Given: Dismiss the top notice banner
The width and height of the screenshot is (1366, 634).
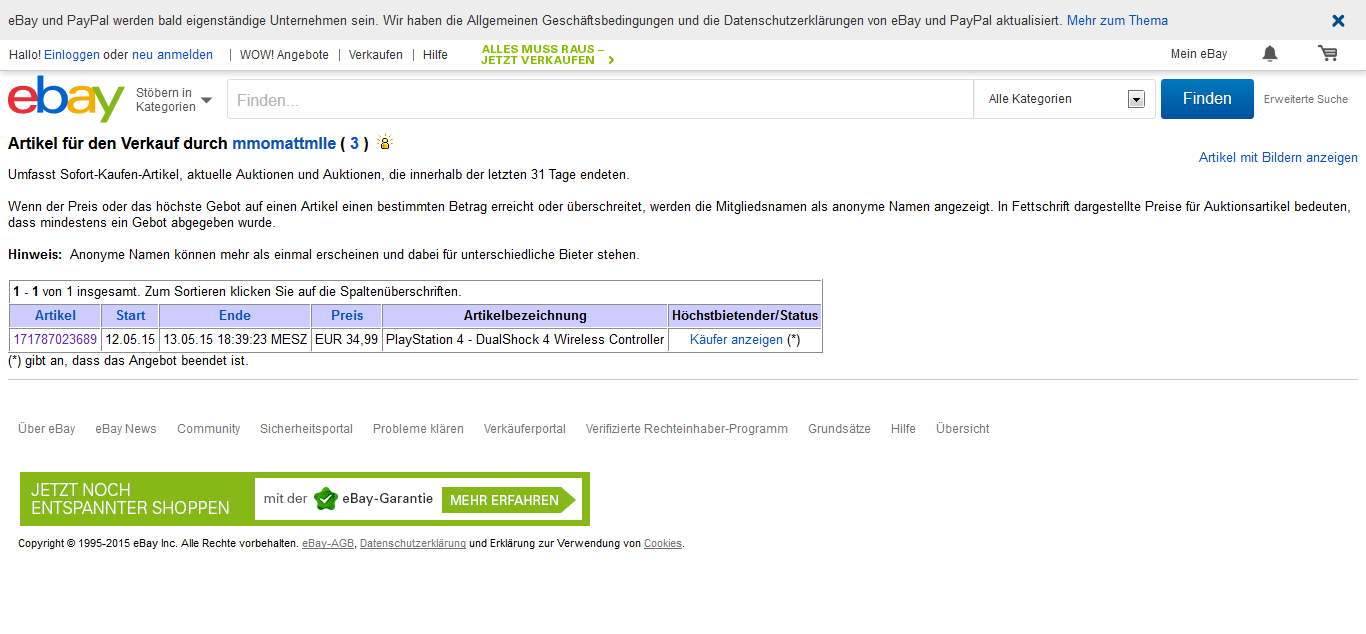Looking at the screenshot, I should point(1338,21).
